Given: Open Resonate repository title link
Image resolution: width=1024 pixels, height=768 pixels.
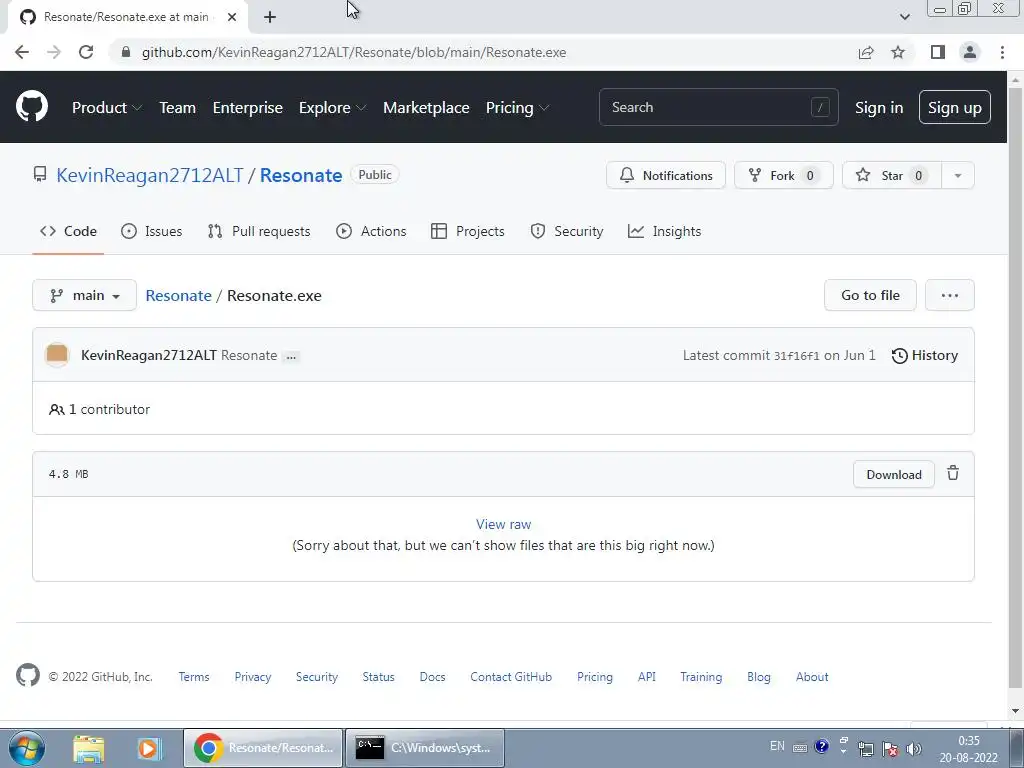Looking at the screenshot, I should [301, 175].
